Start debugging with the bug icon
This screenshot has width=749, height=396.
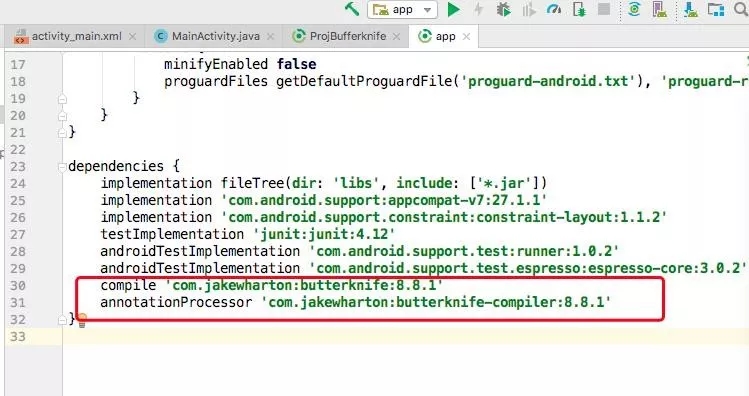point(503,10)
